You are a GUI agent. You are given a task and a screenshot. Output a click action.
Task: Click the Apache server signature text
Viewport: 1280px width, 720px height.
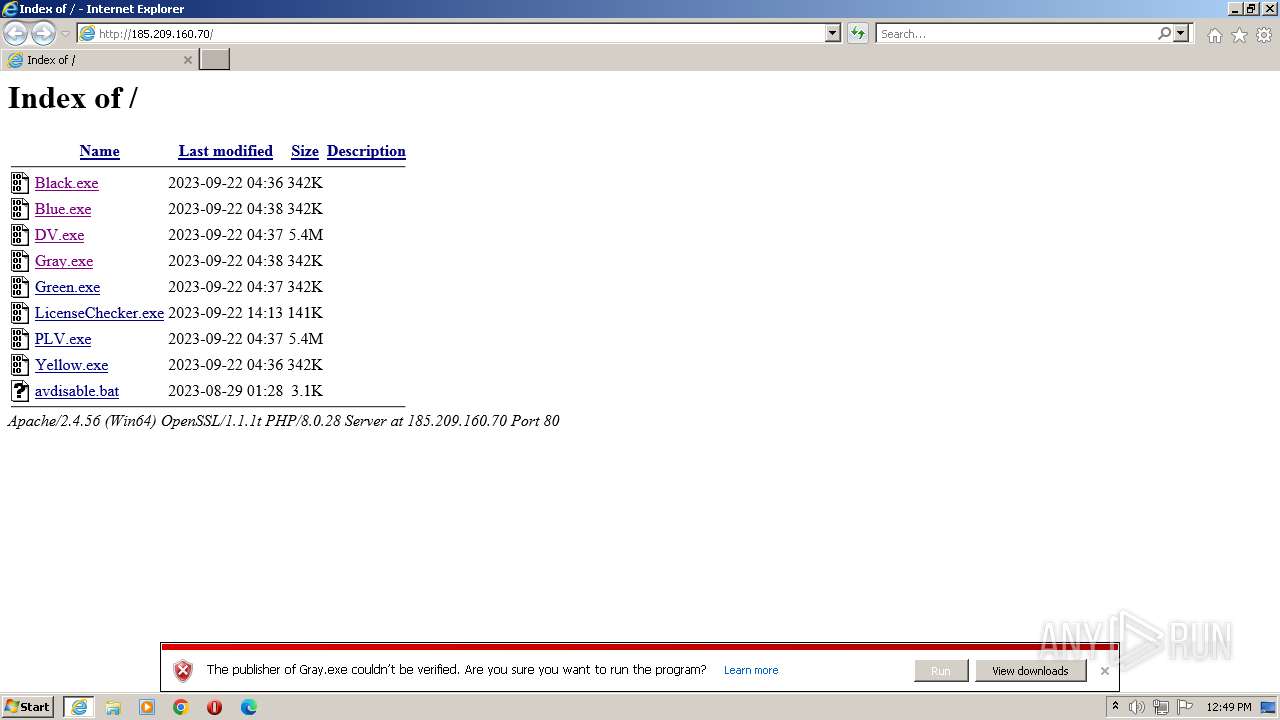pyautogui.click(x=283, y=421)
